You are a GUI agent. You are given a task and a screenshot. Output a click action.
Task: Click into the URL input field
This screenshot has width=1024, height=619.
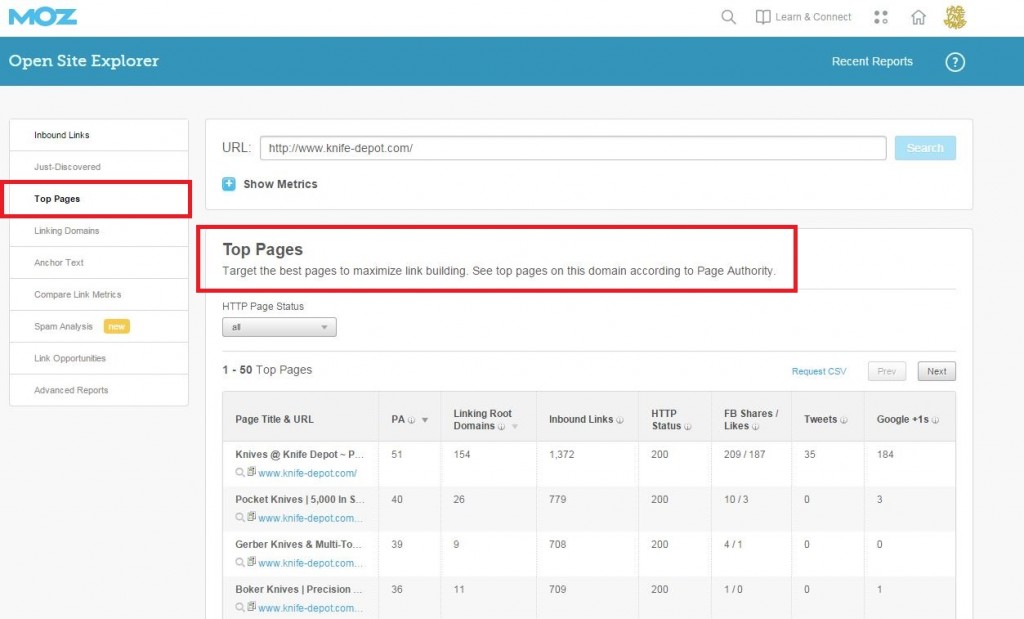572,148
